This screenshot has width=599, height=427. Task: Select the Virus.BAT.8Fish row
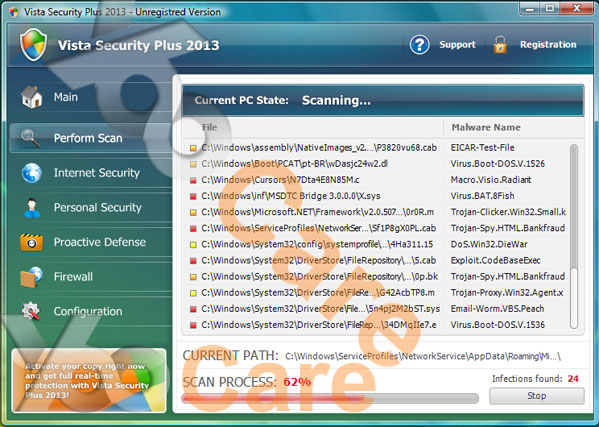click(x=378, y=196)
